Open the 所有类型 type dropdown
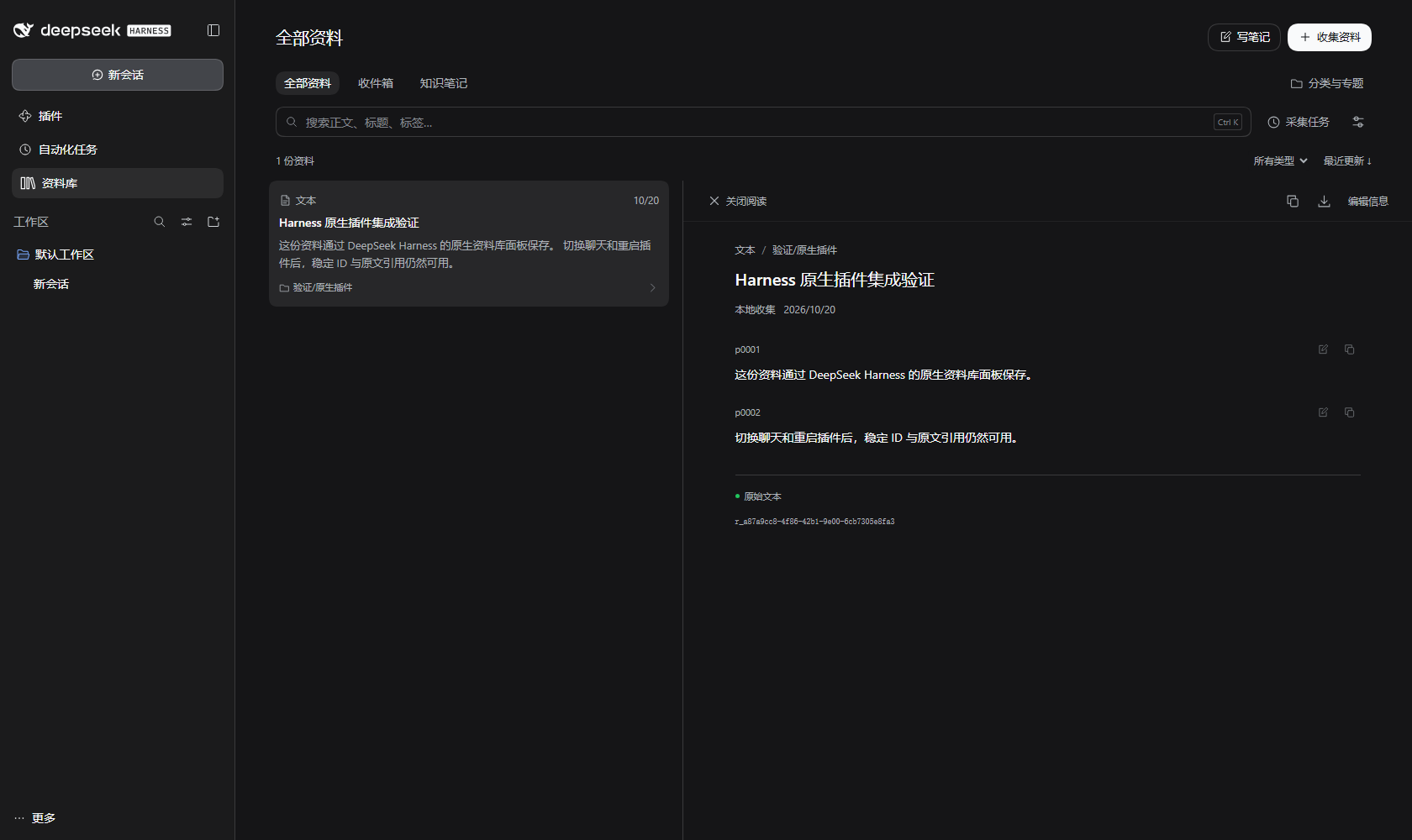This screenshot has width=1412, height=840. coord(1280,160)
